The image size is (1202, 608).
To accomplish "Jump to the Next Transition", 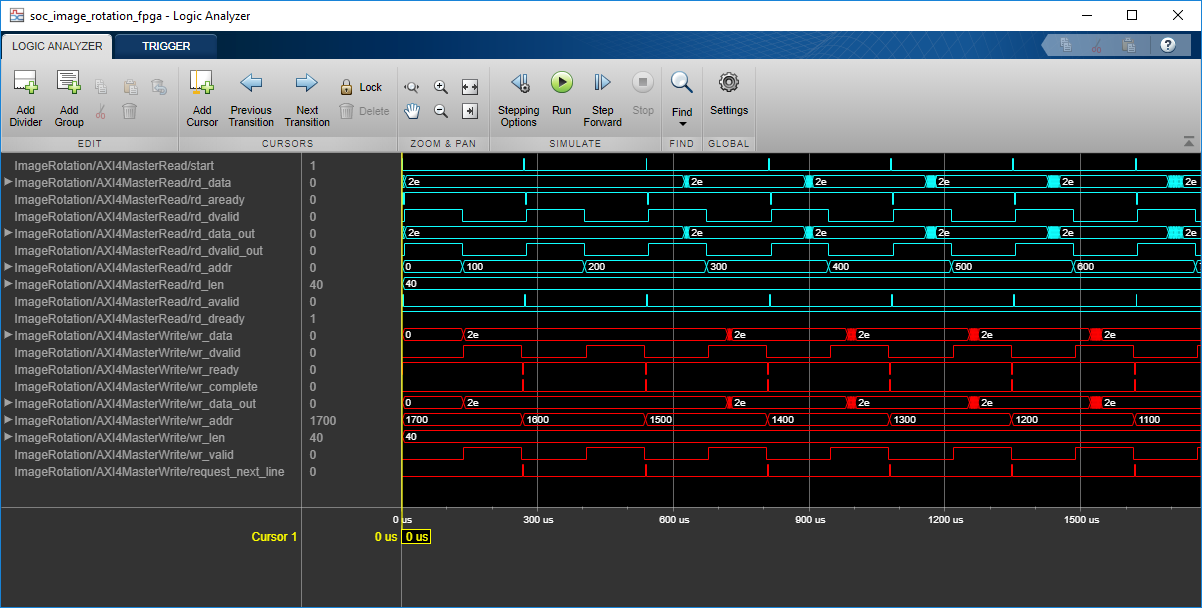I will tap(306, 84).
